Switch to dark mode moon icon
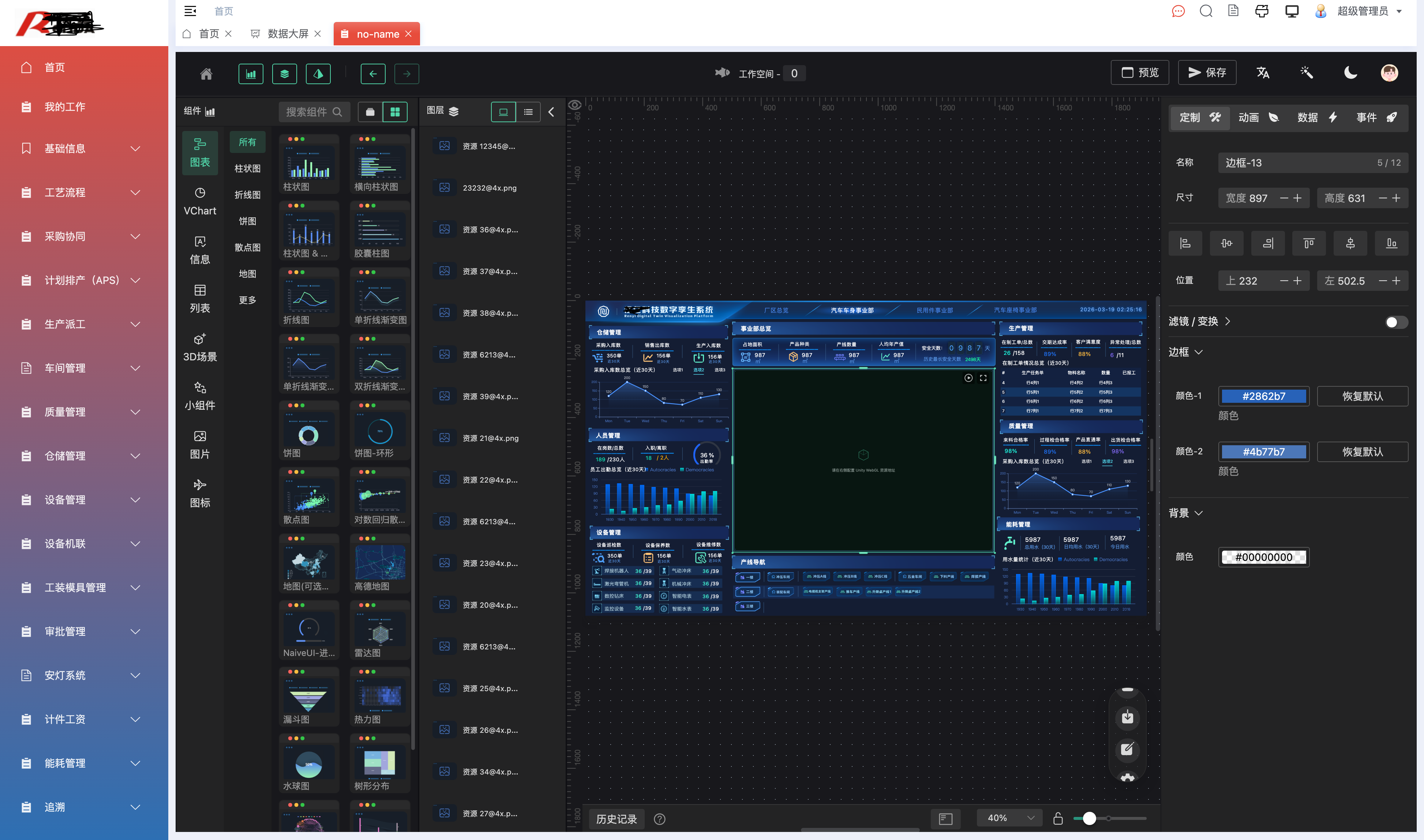The height and width of the screenshot is (840, 1424). coord(1350,73)
